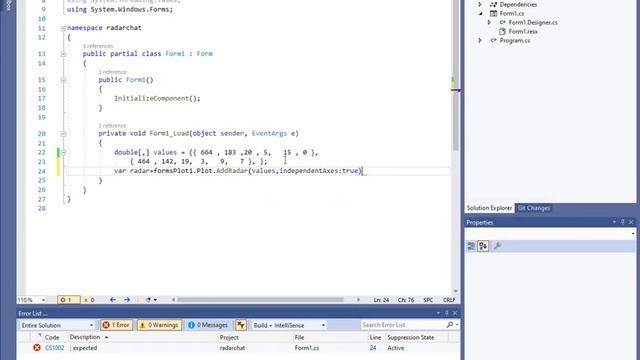This screenshot has width=640, height=360.
Task: Open the Properties window options dropdown
Action: click(x=614, y=222)
